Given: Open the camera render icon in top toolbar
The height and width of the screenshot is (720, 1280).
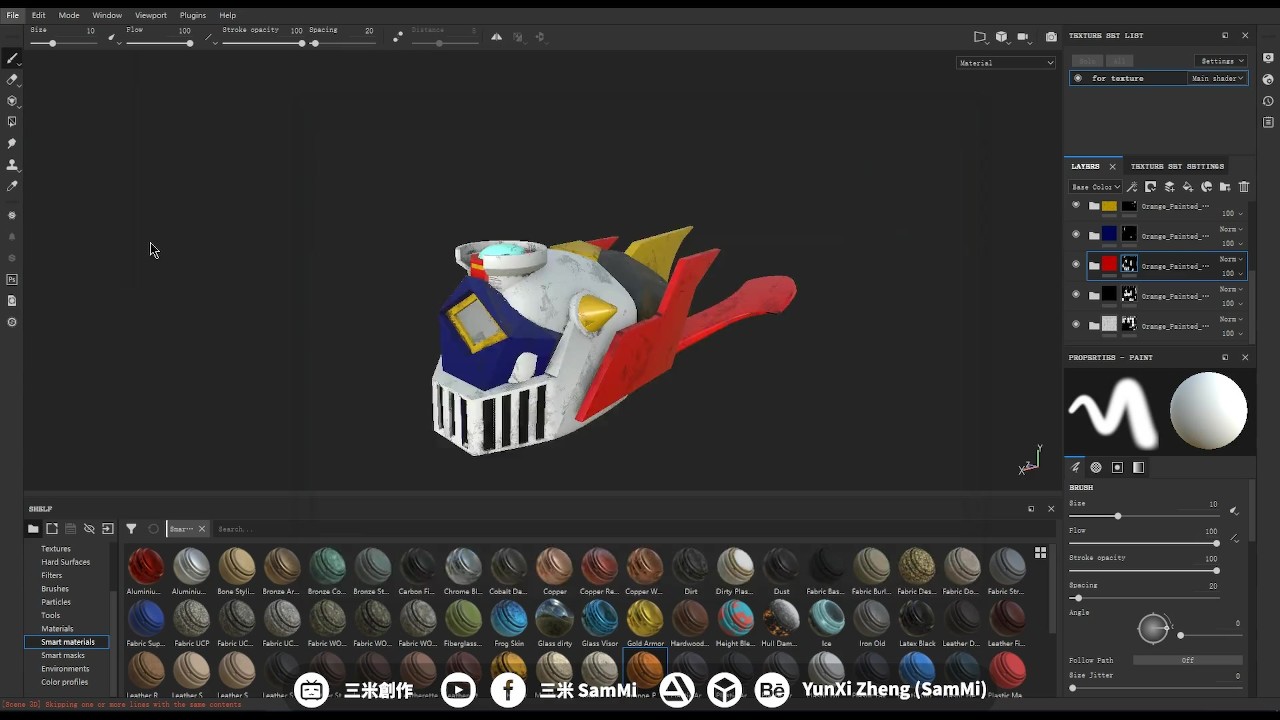Looking at the screenshot, I should coord(1023,37).
